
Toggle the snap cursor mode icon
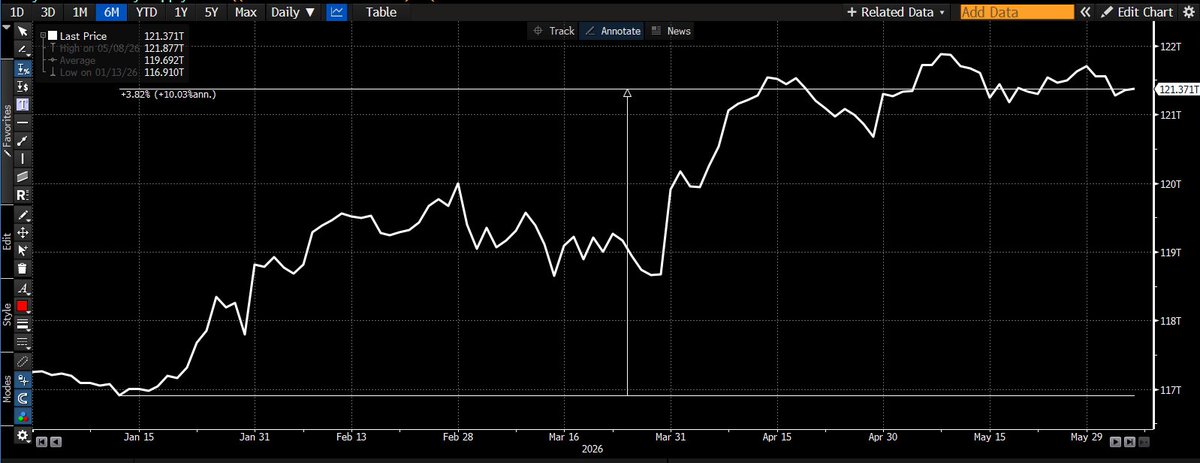(x=24, y=380)
